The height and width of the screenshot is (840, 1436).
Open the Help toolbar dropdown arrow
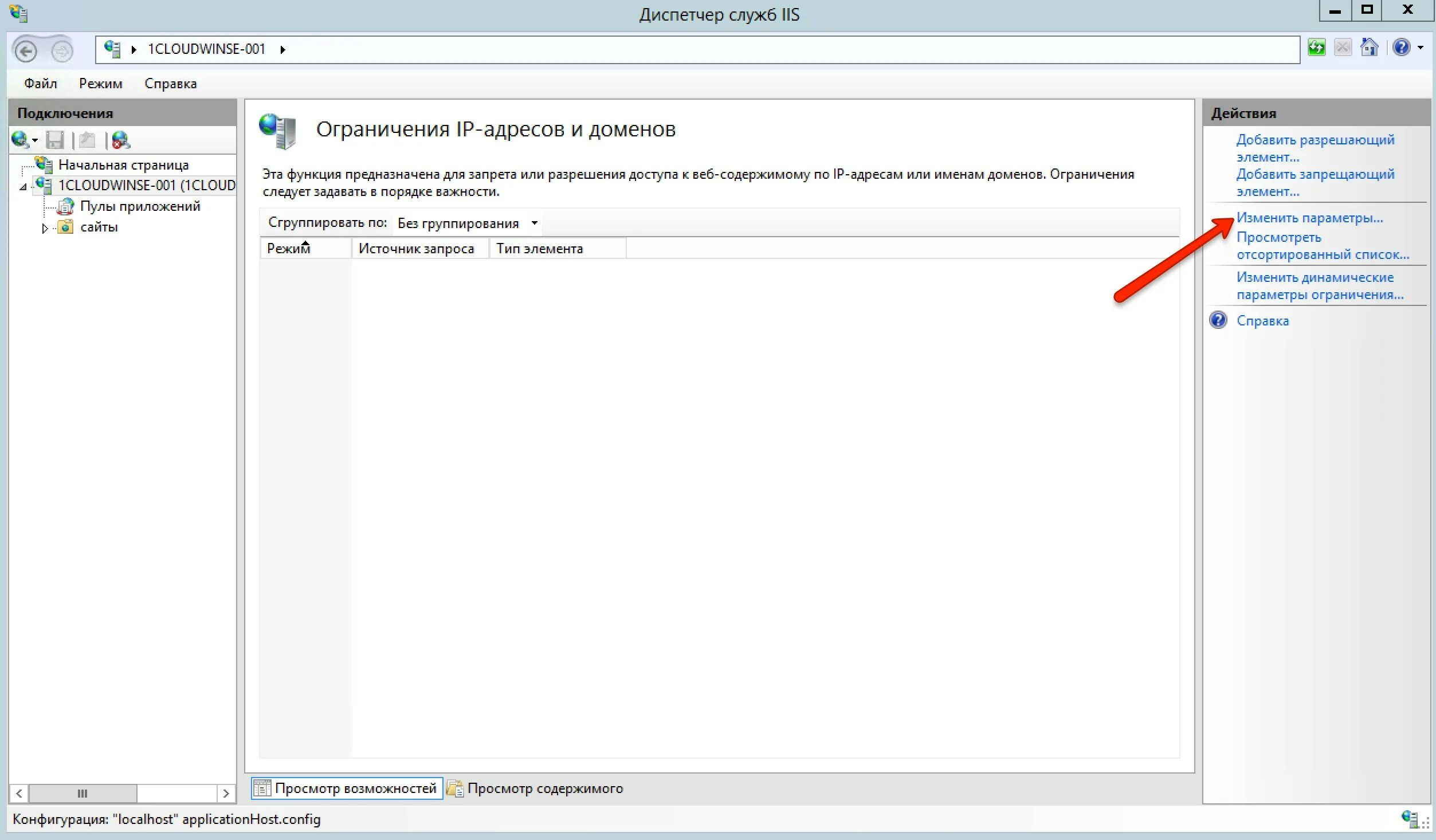pyautogui.click(x=1420, y=48)
